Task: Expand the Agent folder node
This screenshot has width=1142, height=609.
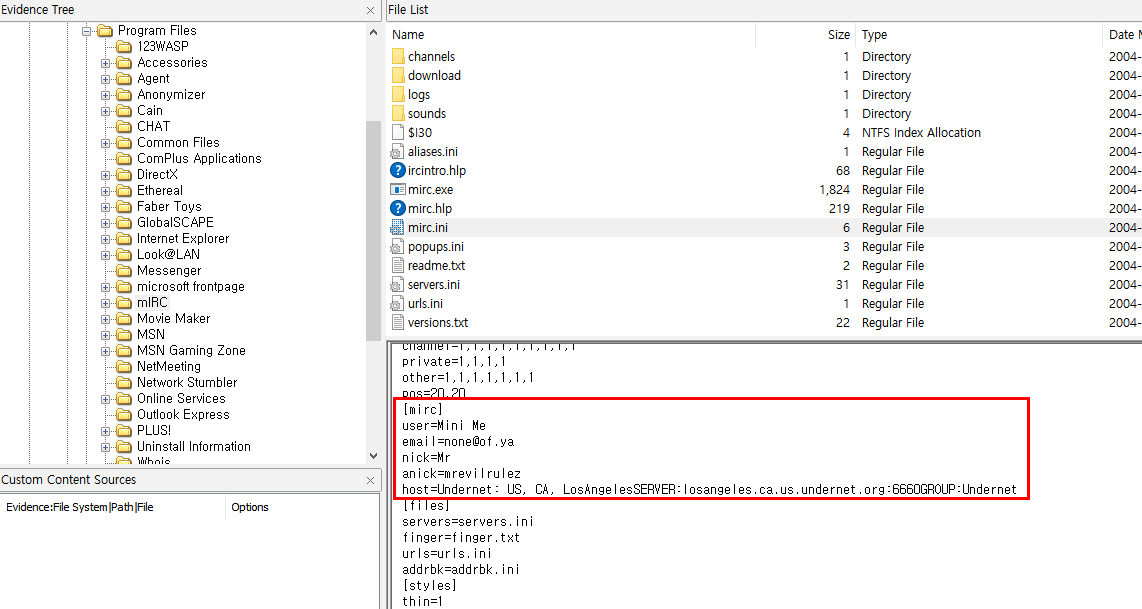Action: pos(106,79)
